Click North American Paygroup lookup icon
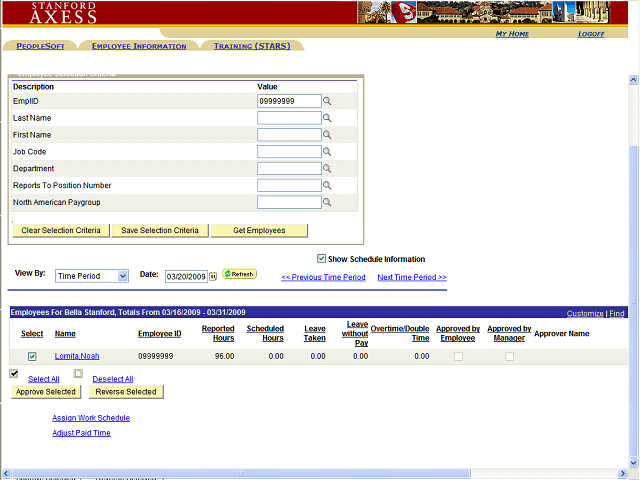The image size is (640, 480). click(327, 203)
